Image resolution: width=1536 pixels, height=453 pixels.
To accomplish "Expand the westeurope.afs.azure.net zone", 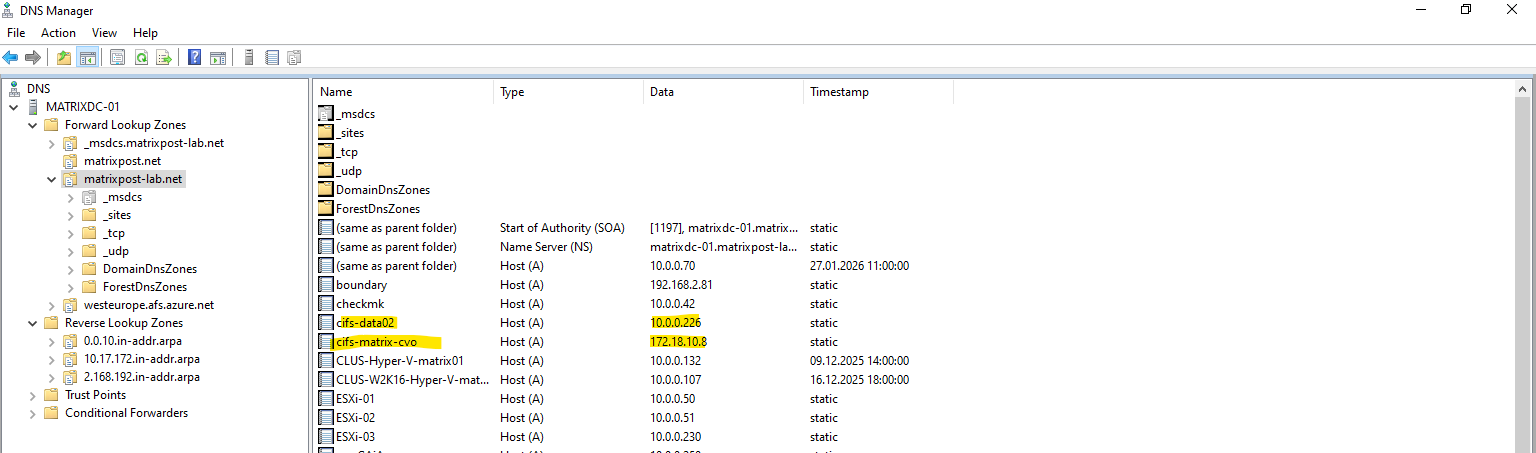I will (x=52, y=305).
